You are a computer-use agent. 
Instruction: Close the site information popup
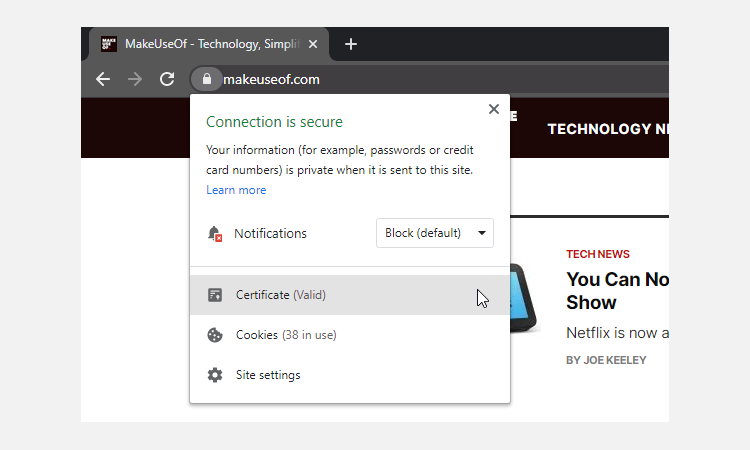pyautogui.click(x=493, y=109)
